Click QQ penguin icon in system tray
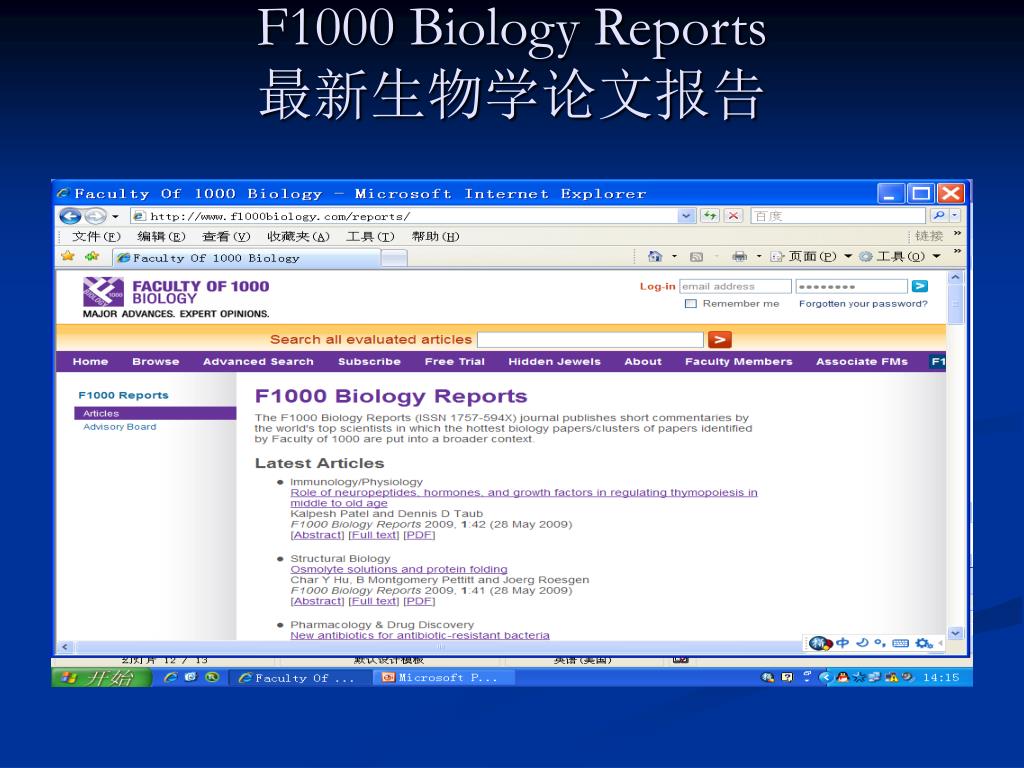Image resolution: width=1024 pixels, height=768 pixels. tap(842, 677)
